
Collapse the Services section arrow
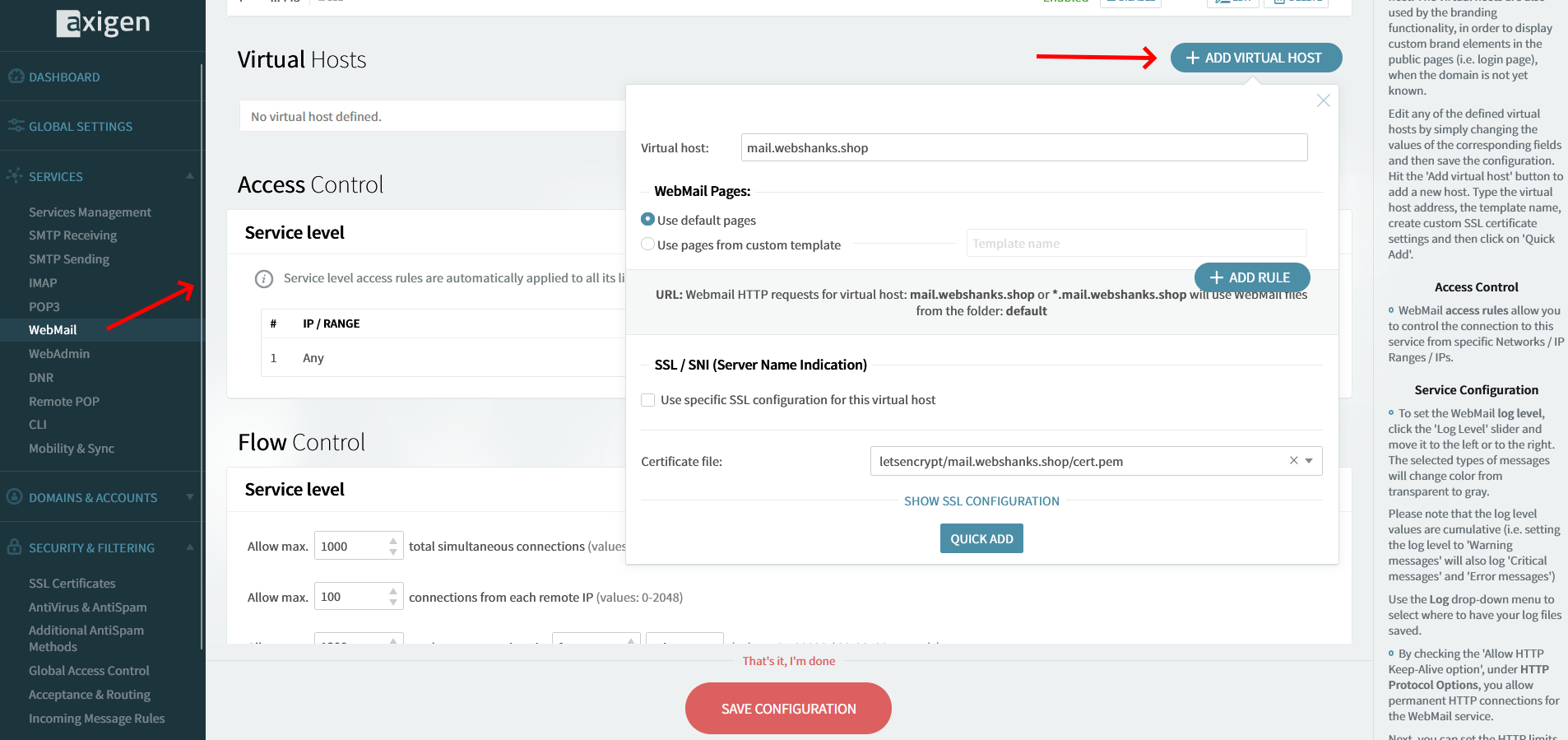(x=190, y=176)
